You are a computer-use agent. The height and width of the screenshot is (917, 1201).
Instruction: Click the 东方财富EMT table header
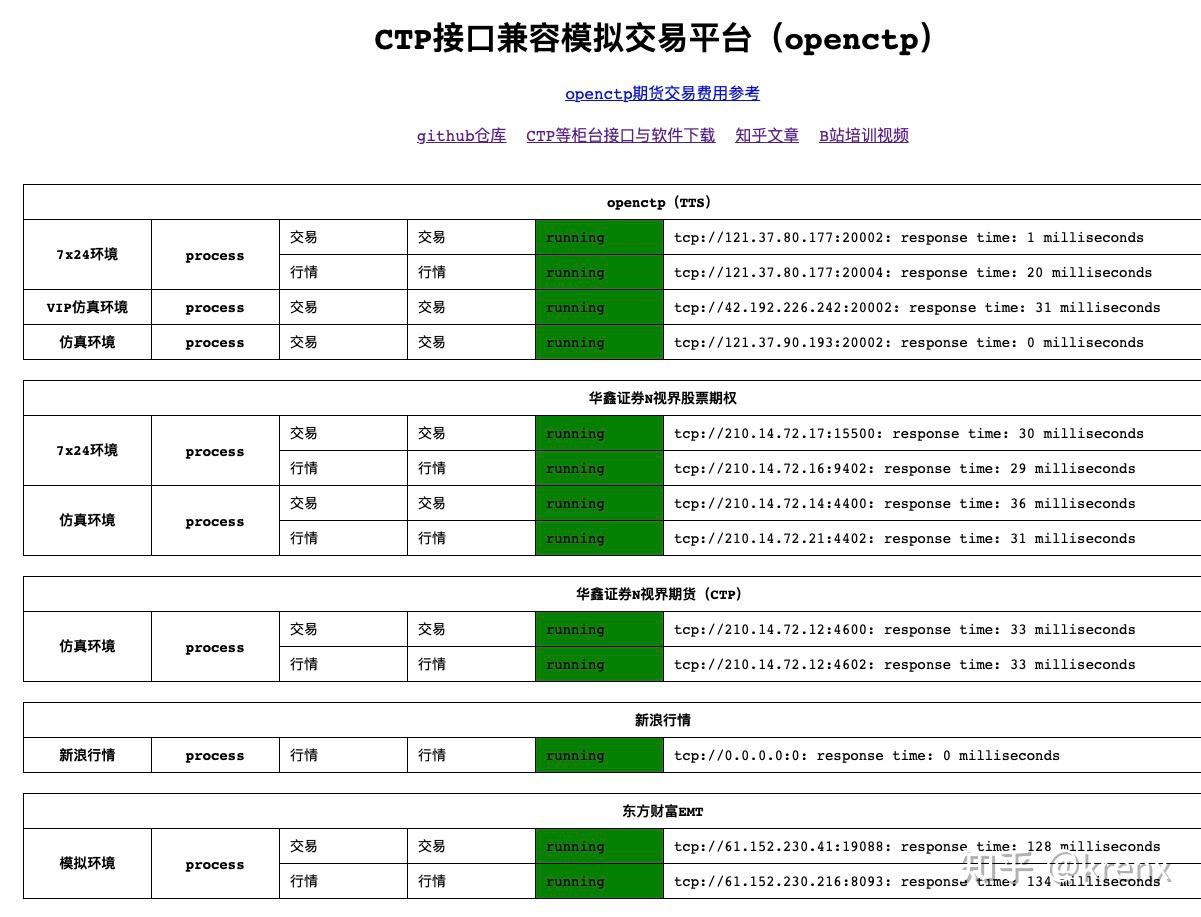click(662, 811)
